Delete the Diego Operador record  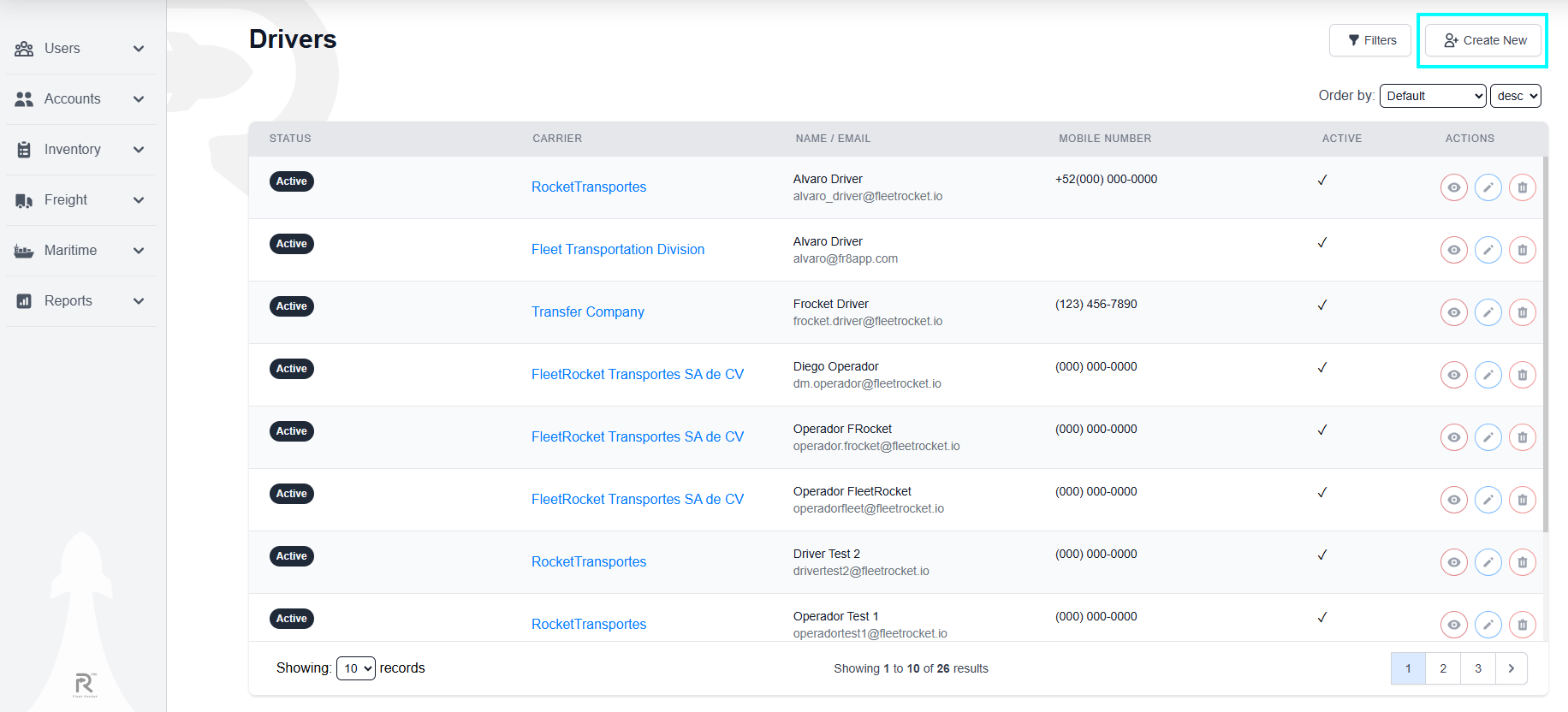[1522, 375]
